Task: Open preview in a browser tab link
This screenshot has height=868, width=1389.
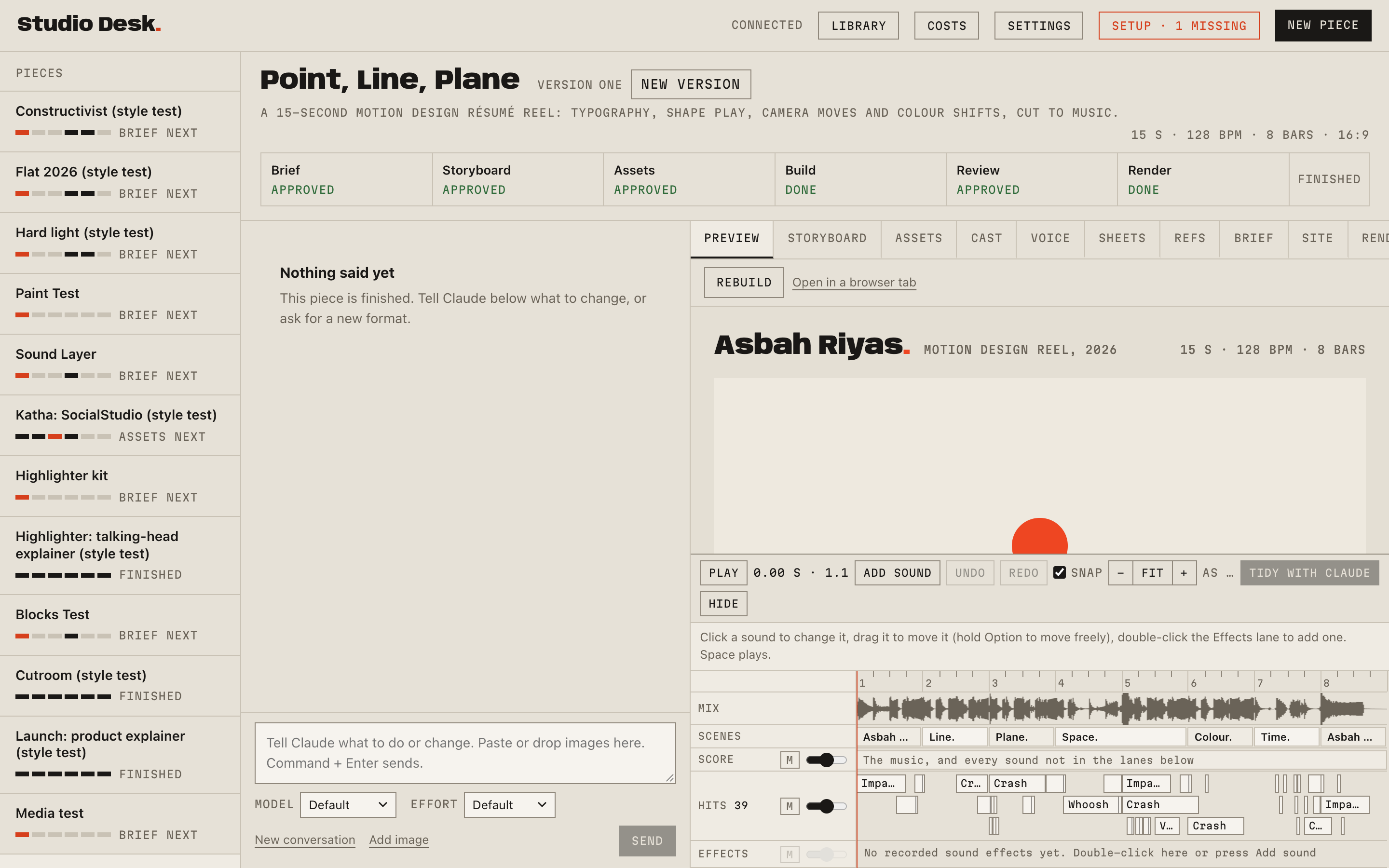Action: click(854, 283)
